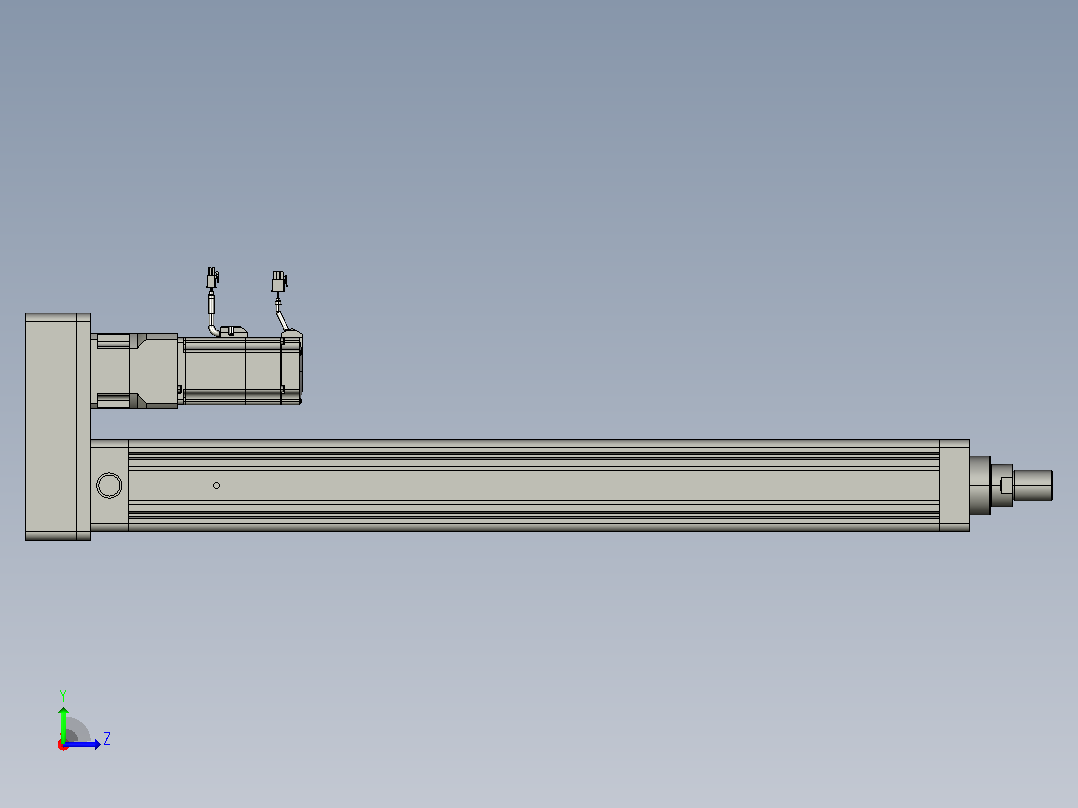The image size is (1078, 808).
Task: Select the rod collar beside the front end cap
Action: tap(980, 485)
